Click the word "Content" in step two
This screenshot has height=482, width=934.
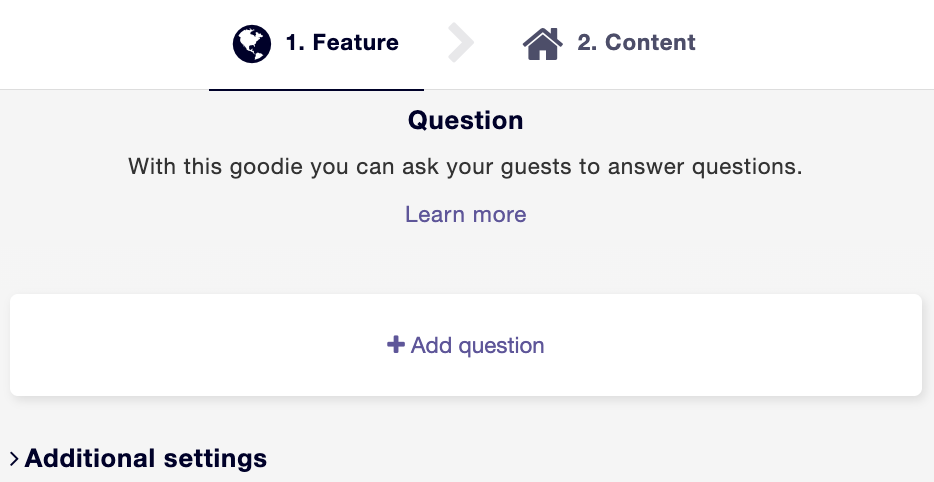(650, 42)
